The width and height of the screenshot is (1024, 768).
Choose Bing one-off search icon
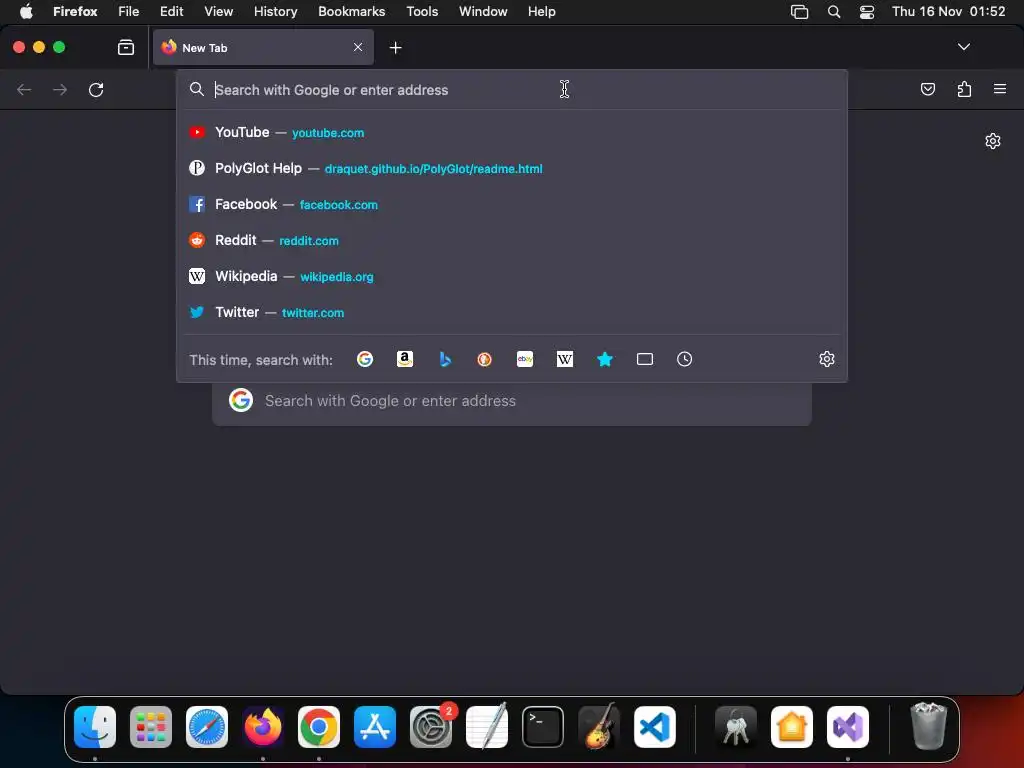click(445, 359)
